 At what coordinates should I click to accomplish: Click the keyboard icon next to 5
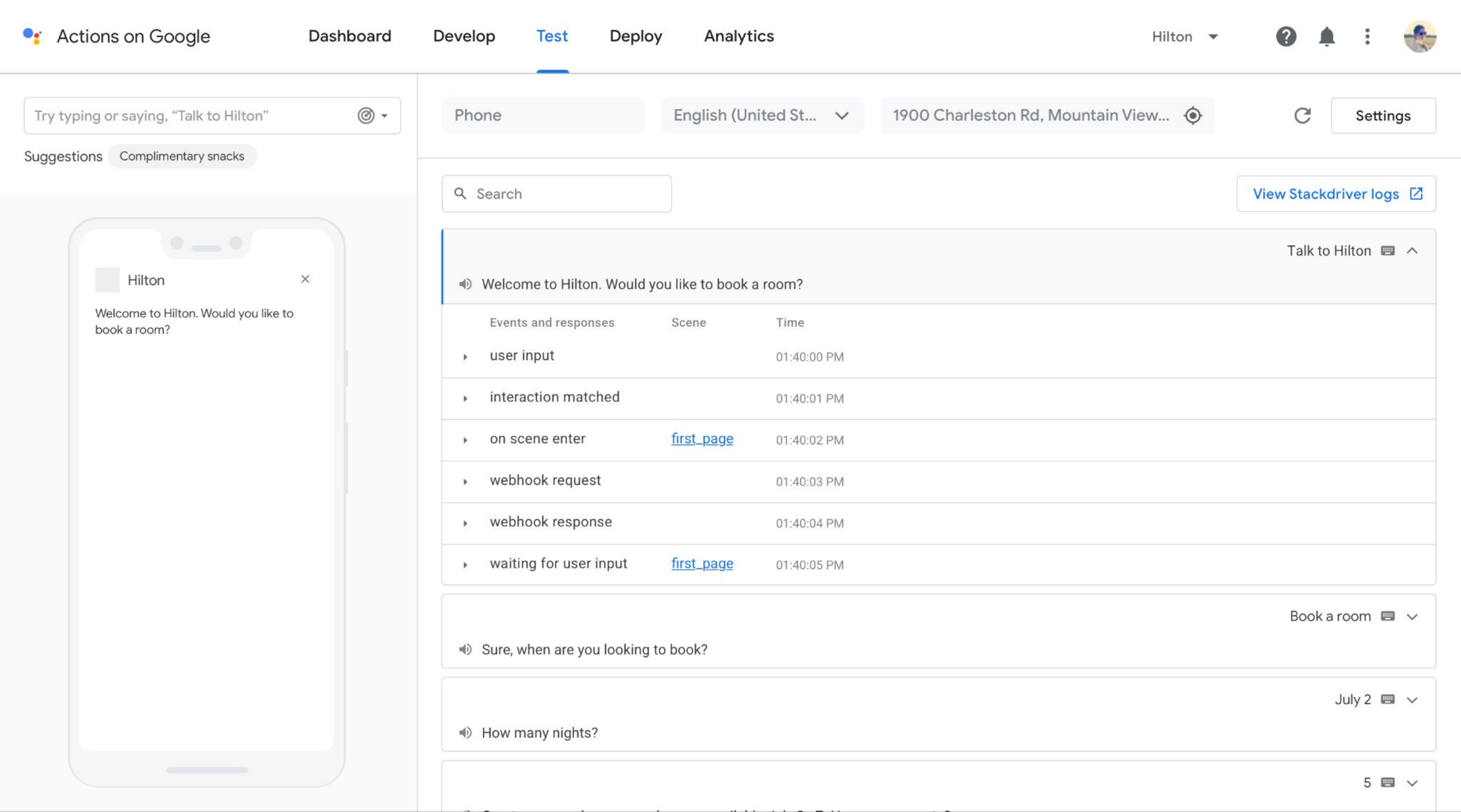1387,782
